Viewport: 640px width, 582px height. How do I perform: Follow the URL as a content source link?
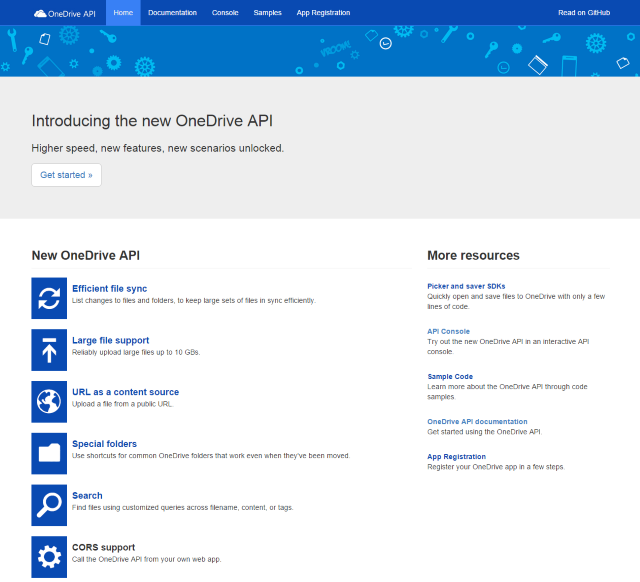125,392
